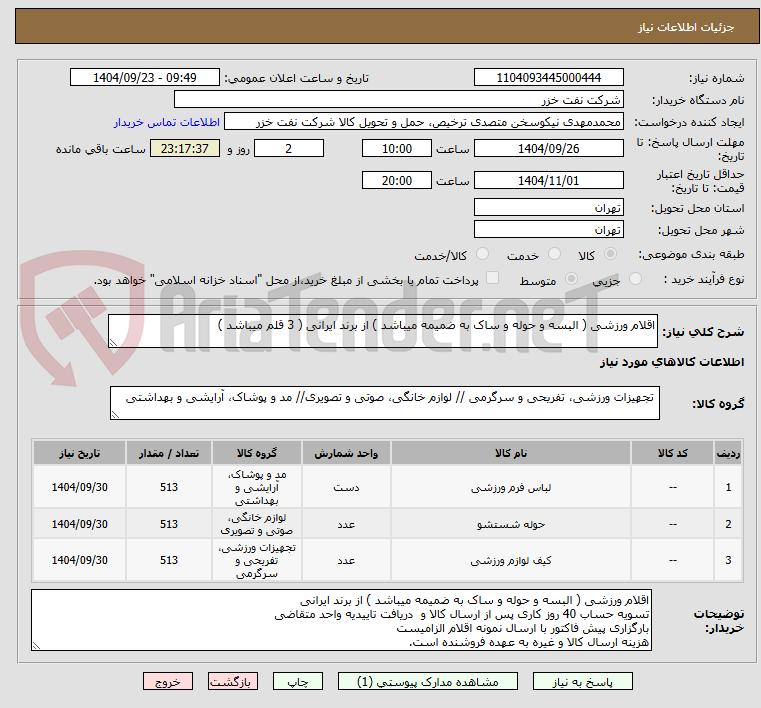Click the delivery province field 'تهران'
The width and height of the screenshot is (761, 708).
548,207
